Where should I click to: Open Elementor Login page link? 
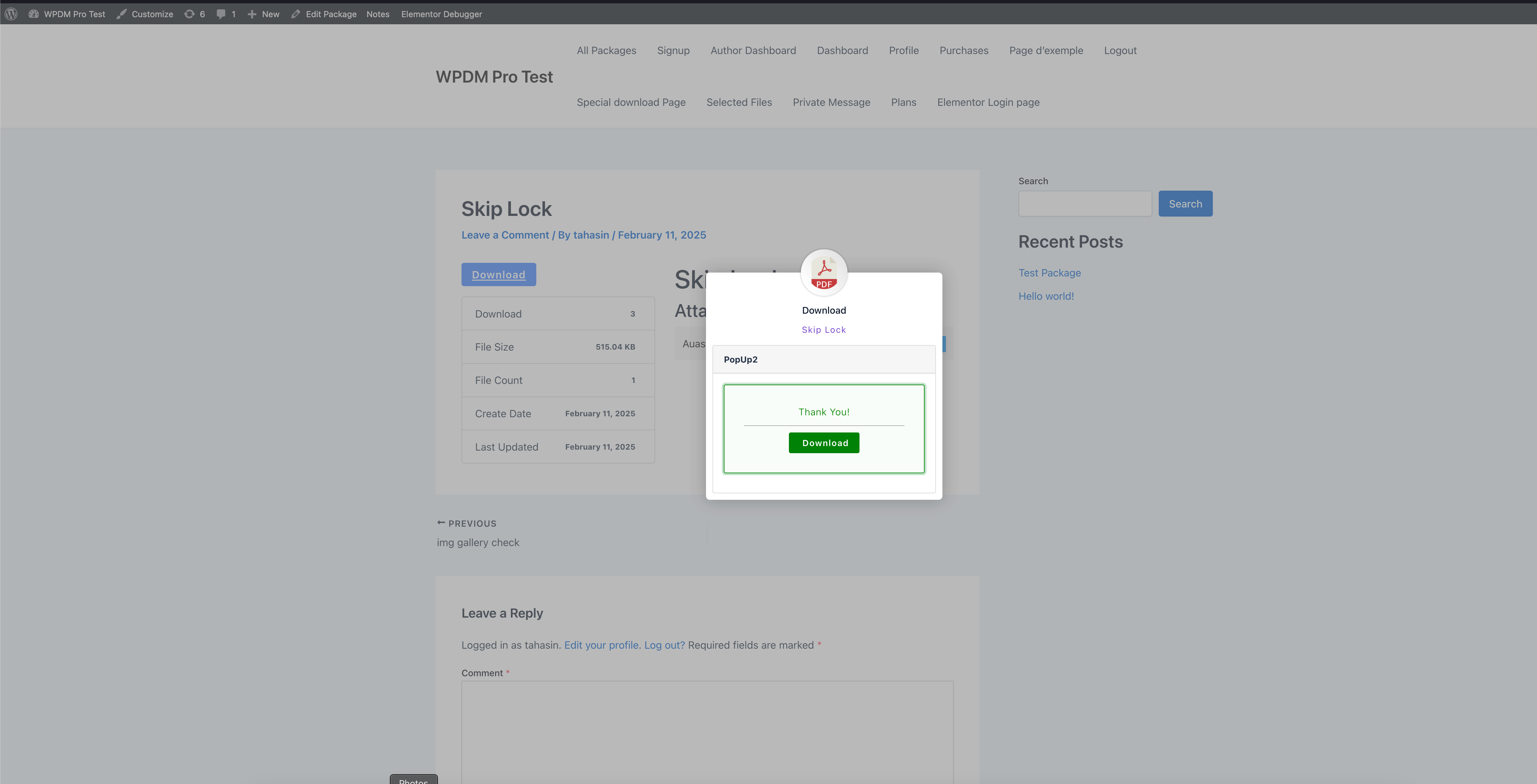pos(988,103)
